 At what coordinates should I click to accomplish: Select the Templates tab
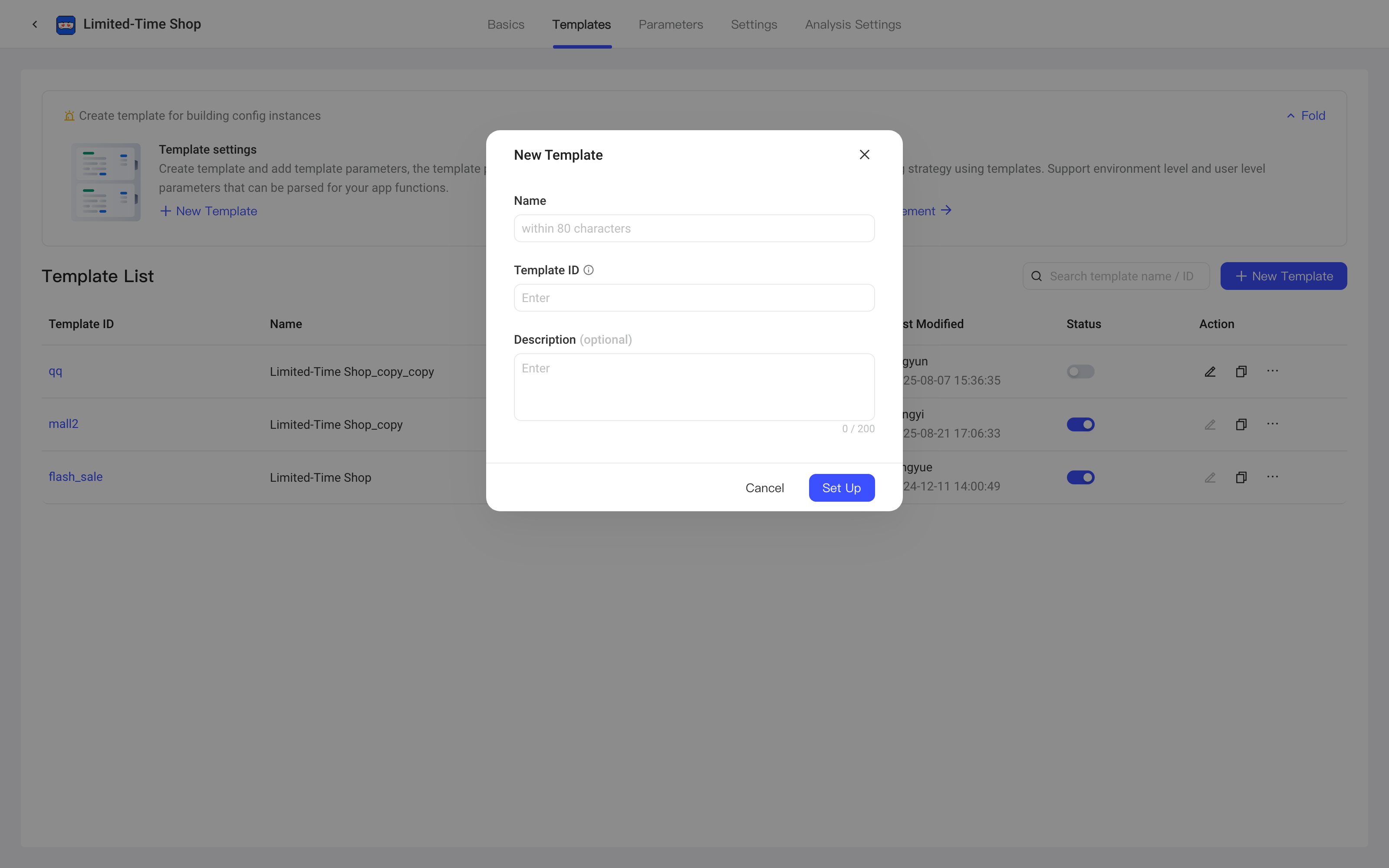coord(582,25)
